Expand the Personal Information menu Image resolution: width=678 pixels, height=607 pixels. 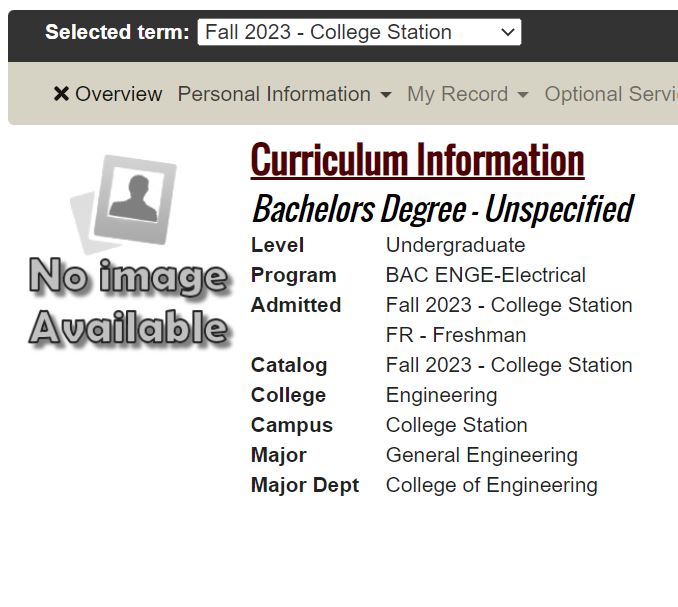(x=274, y=94)
